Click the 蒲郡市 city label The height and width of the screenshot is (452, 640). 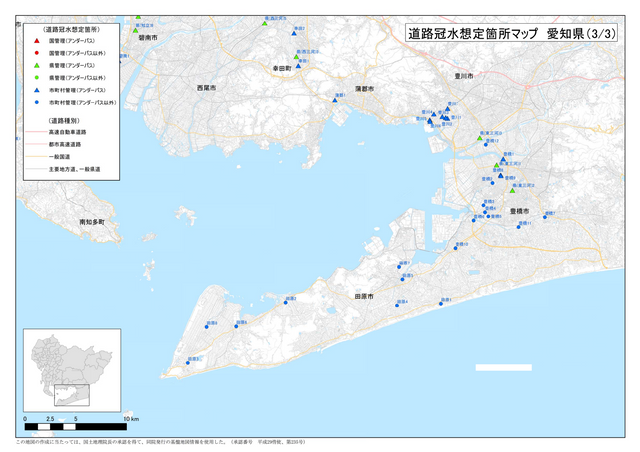(x=364, y=89)
